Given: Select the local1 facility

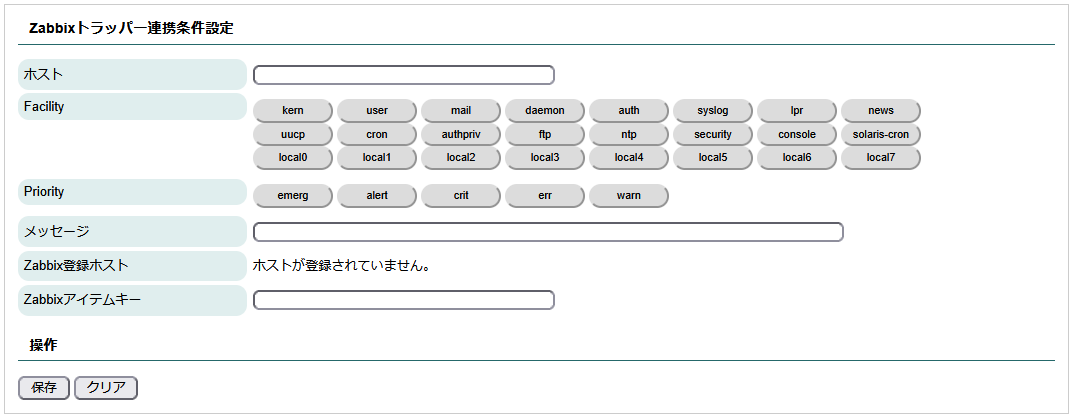Looking at the screenshot, I should (x=377, y=157).
